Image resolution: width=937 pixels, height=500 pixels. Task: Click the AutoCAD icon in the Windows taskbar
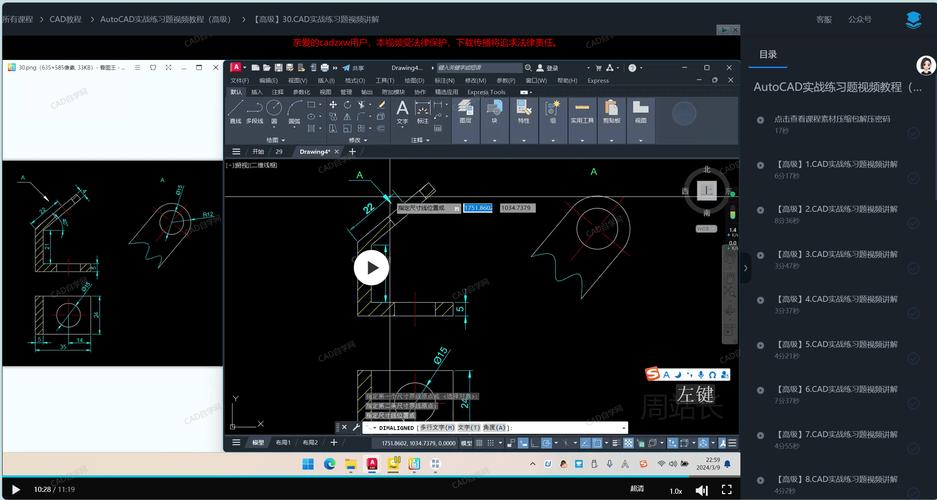coord(372,463)
